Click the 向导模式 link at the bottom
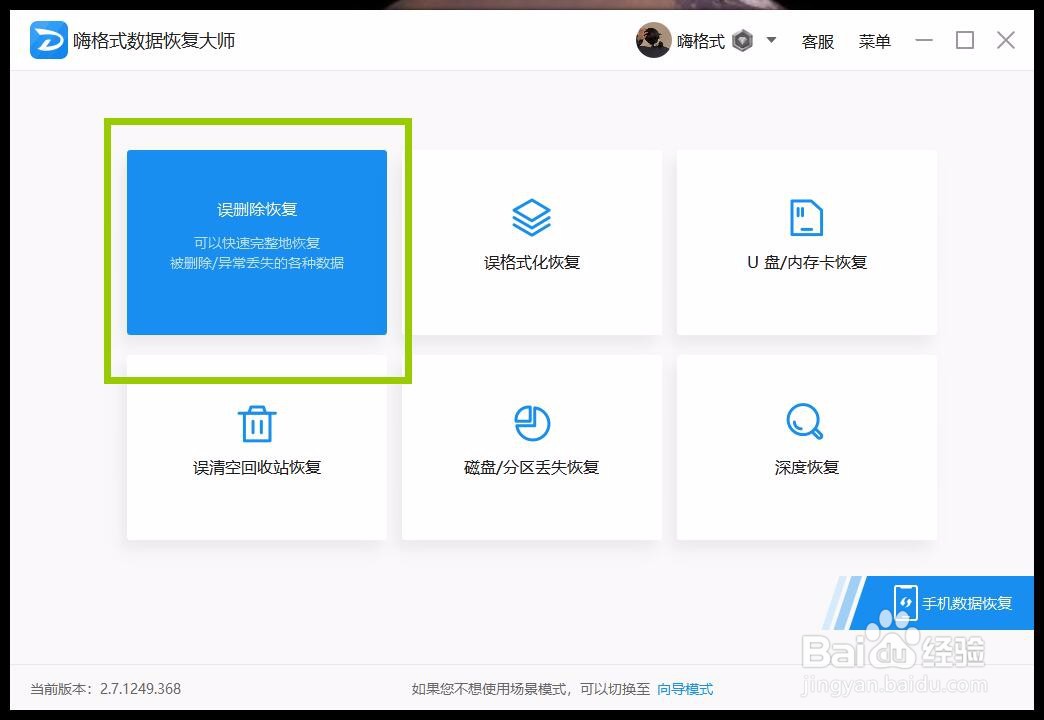Image resolution: width=1044 pixels, height=720 pixels. (x=686, y=689)
